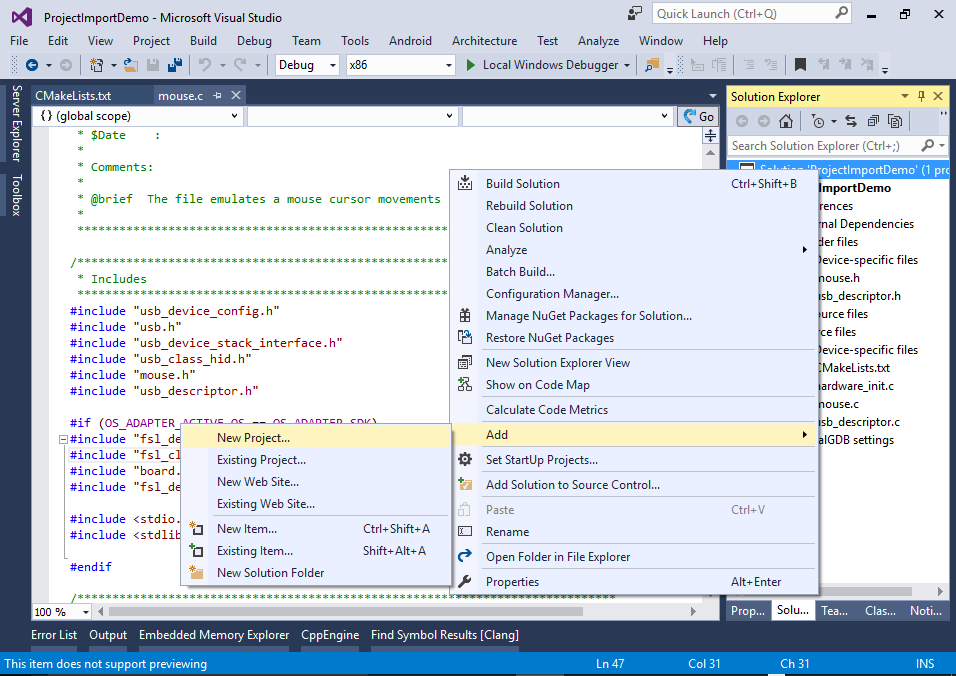956x676 pixels.
Task: Click the Navigate Backward toolbar arrow
Action: click(x=32, y=65)
